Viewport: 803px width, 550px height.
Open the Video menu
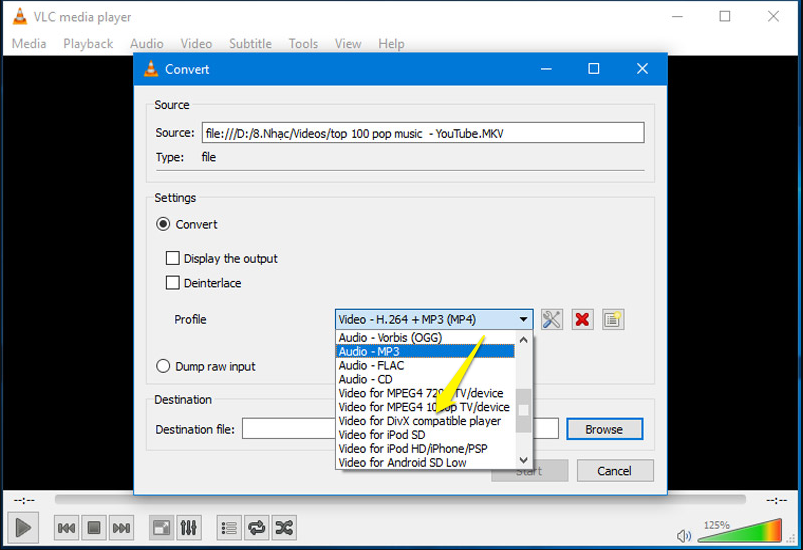pyautogui.click(x=196, y=44)
